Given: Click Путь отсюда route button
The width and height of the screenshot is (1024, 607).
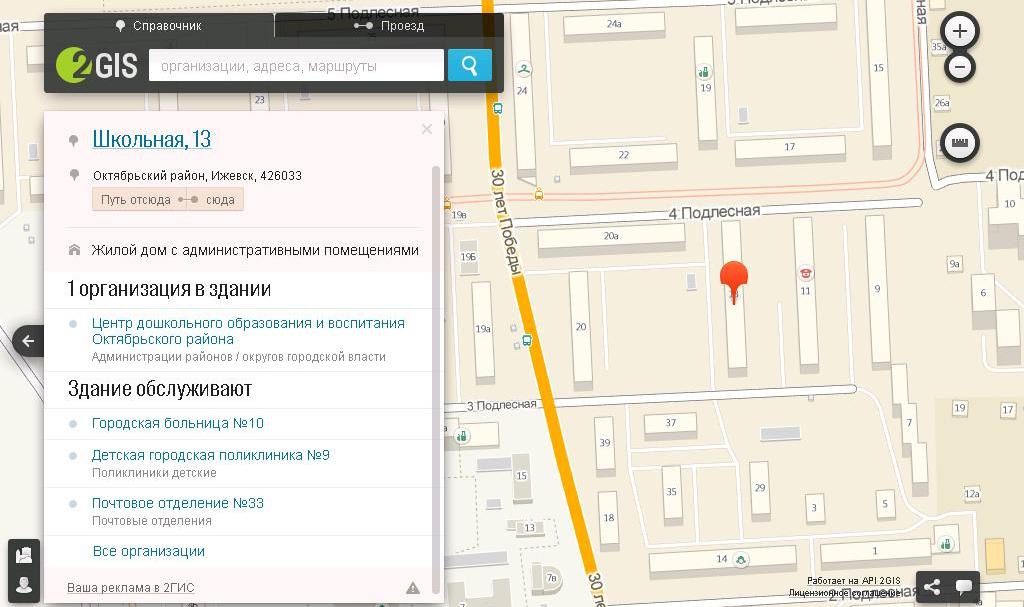Looking at the screenshot, I should (136, 200).
